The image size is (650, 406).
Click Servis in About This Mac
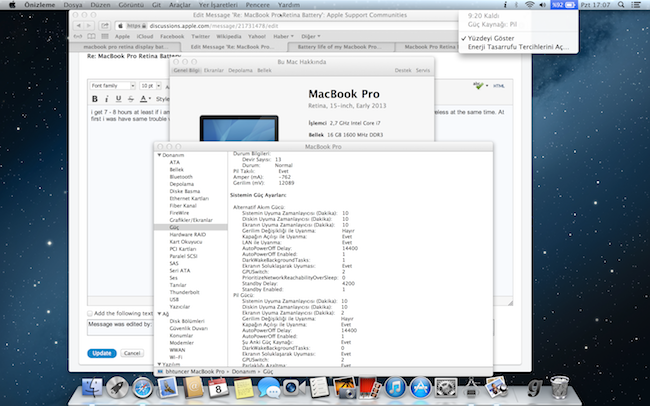tap(423, 71)
